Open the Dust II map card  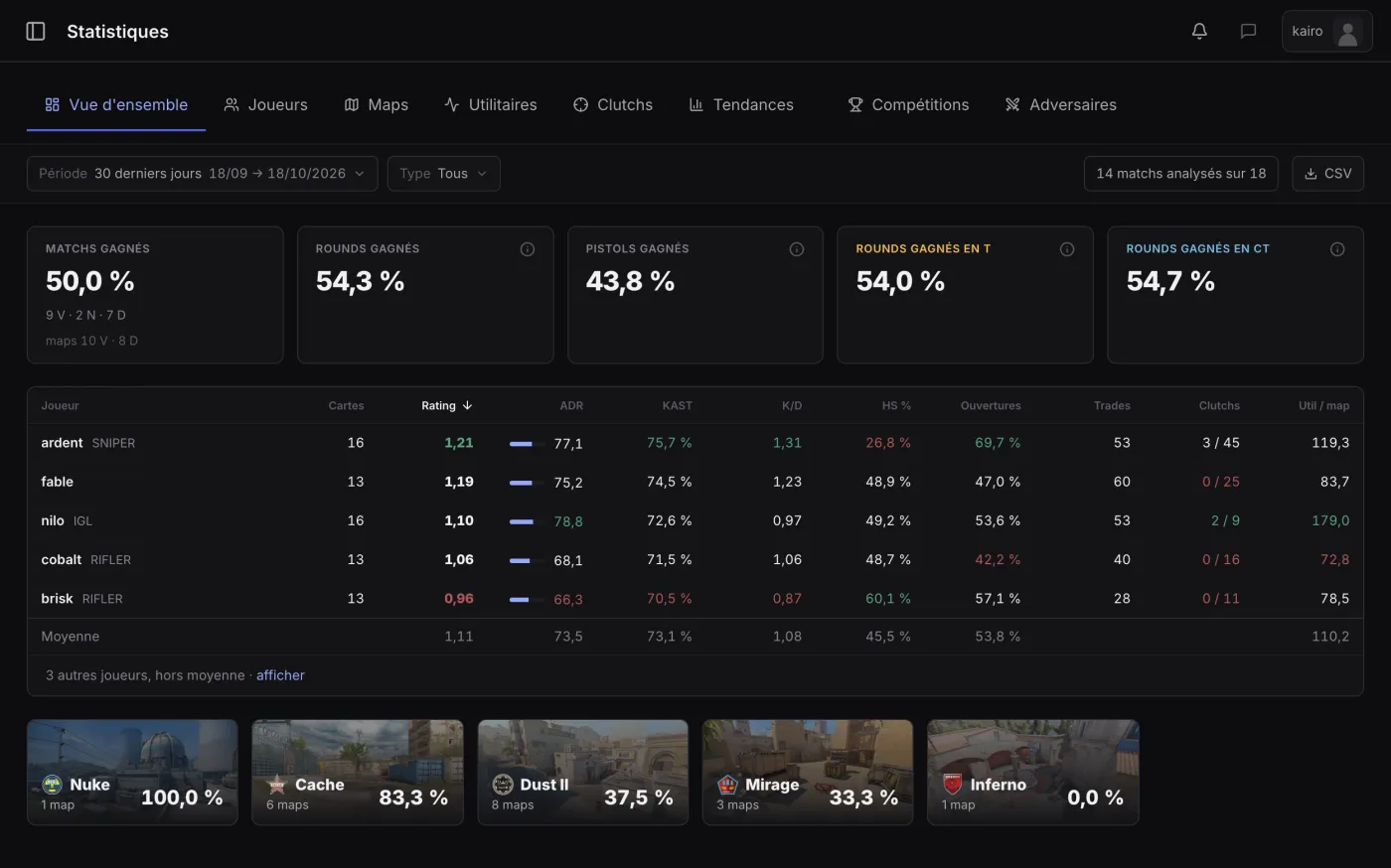583,772
